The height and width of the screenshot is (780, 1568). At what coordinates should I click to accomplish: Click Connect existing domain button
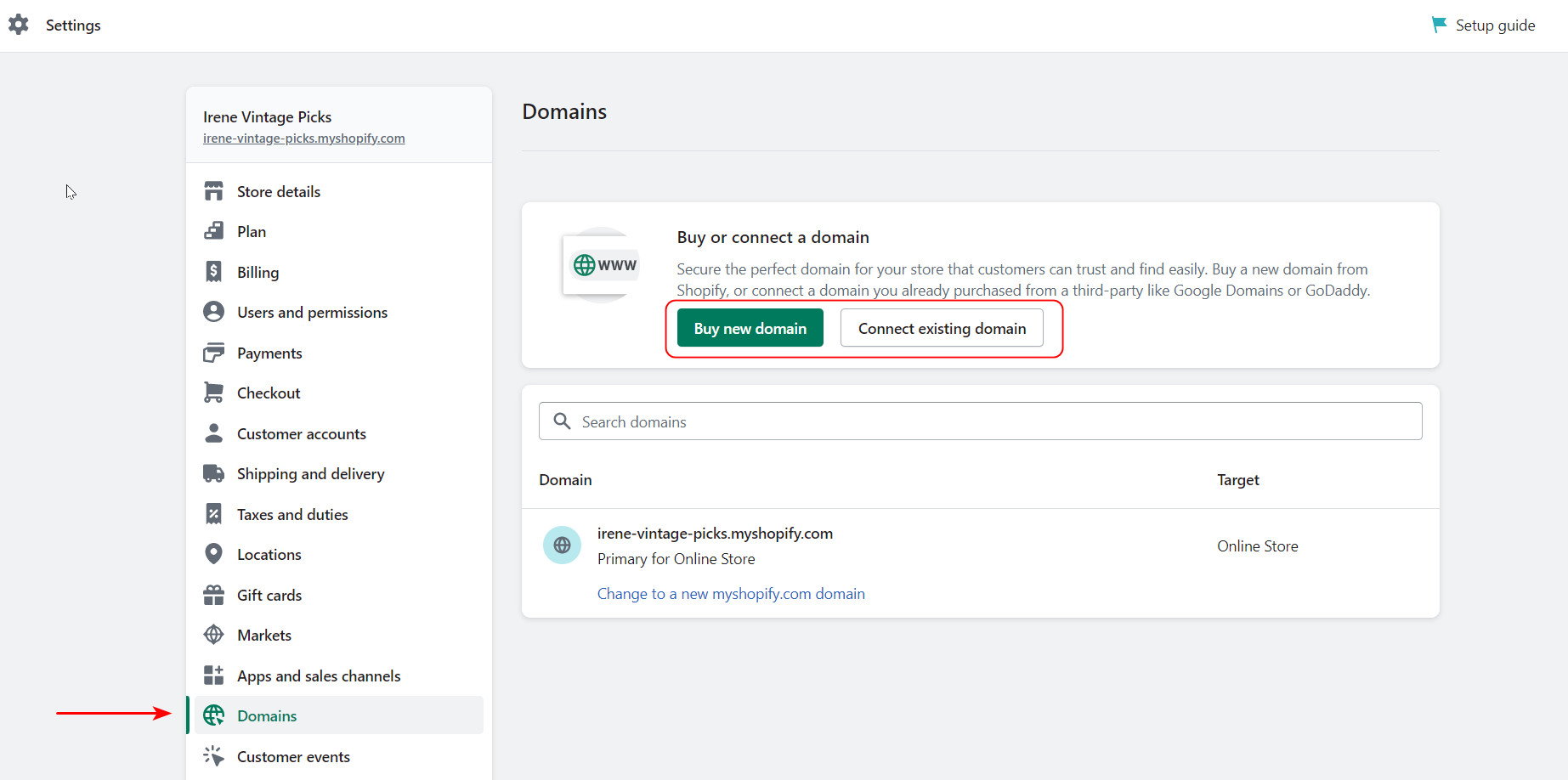[942, 328]
